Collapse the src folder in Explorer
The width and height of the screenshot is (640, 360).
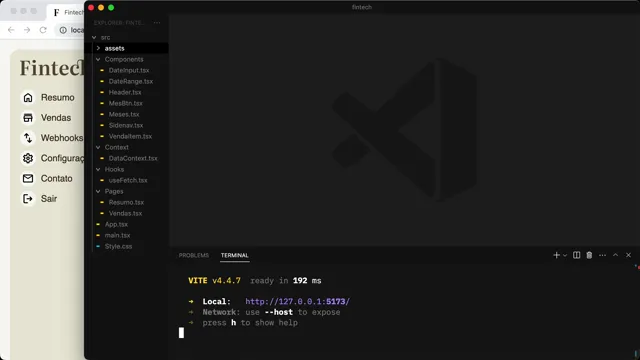94,37
